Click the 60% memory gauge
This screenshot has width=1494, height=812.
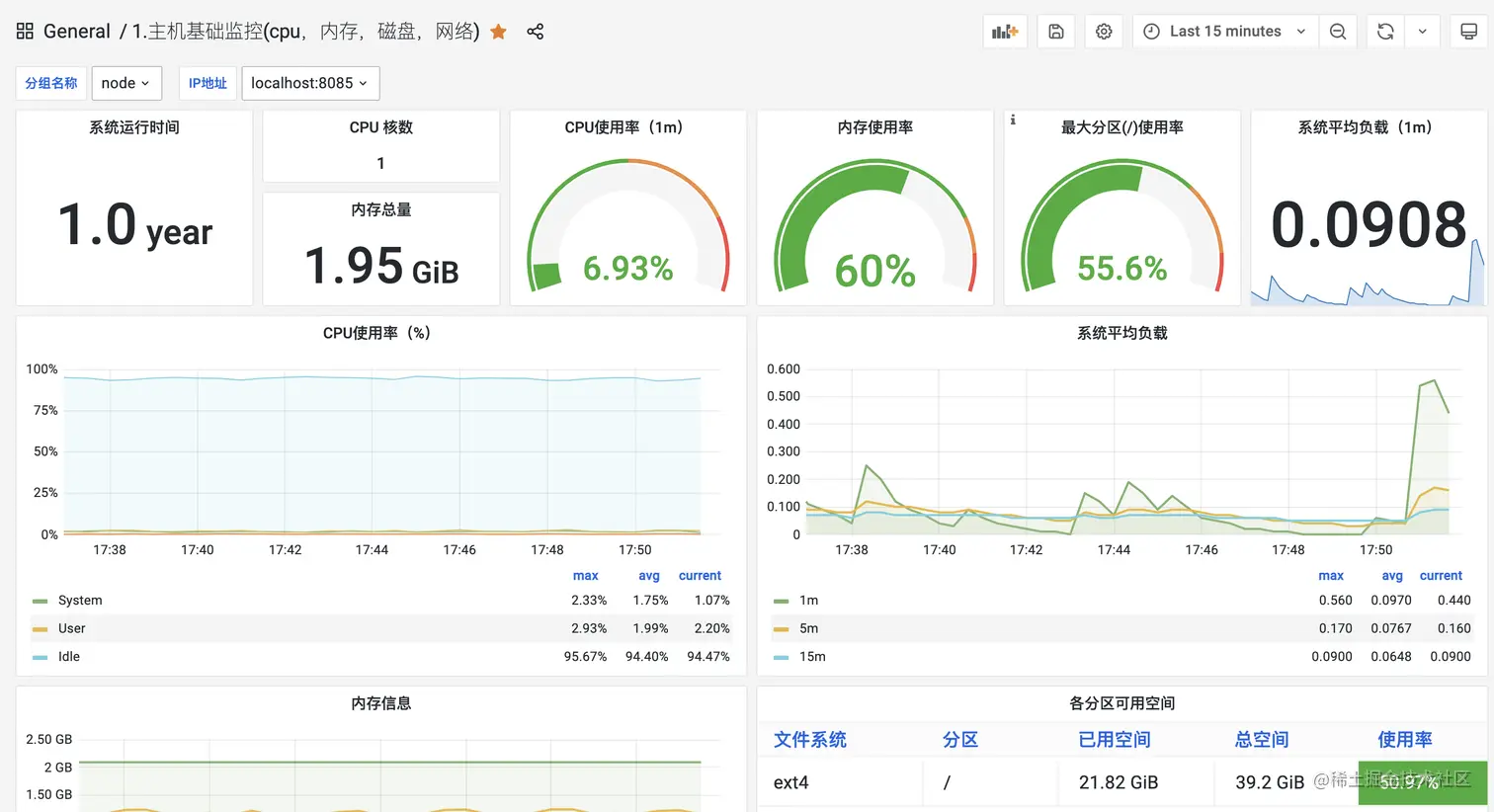pyautogui.click(x=875, y=225)
